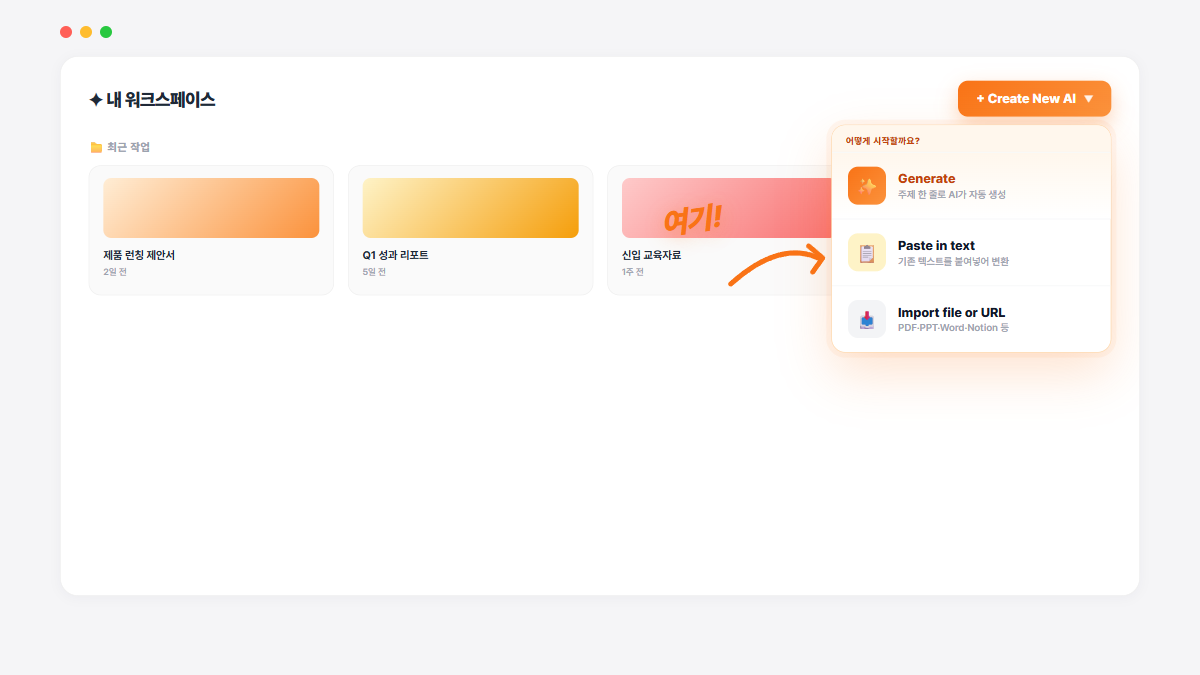1200x675 pixels.
Task: Click the 신입 교육자료 title text
Action: [x=651, y=255]
